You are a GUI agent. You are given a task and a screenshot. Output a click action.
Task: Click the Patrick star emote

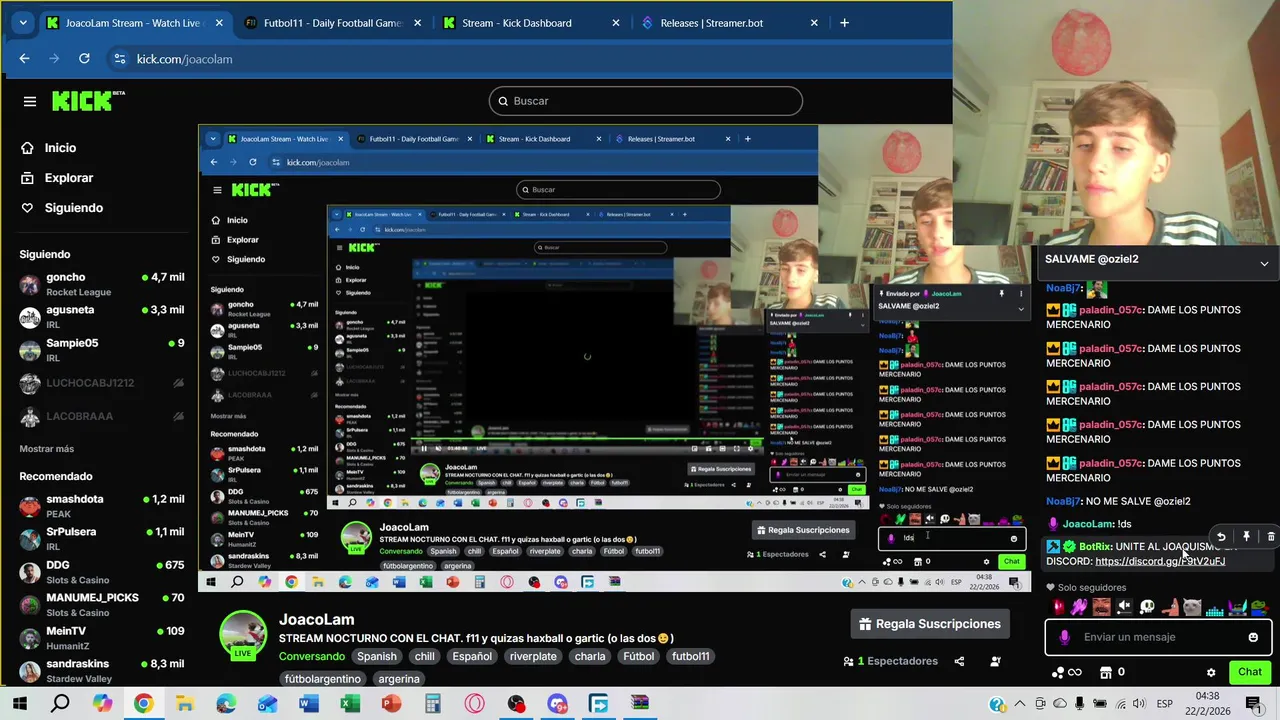(1169, 607)
